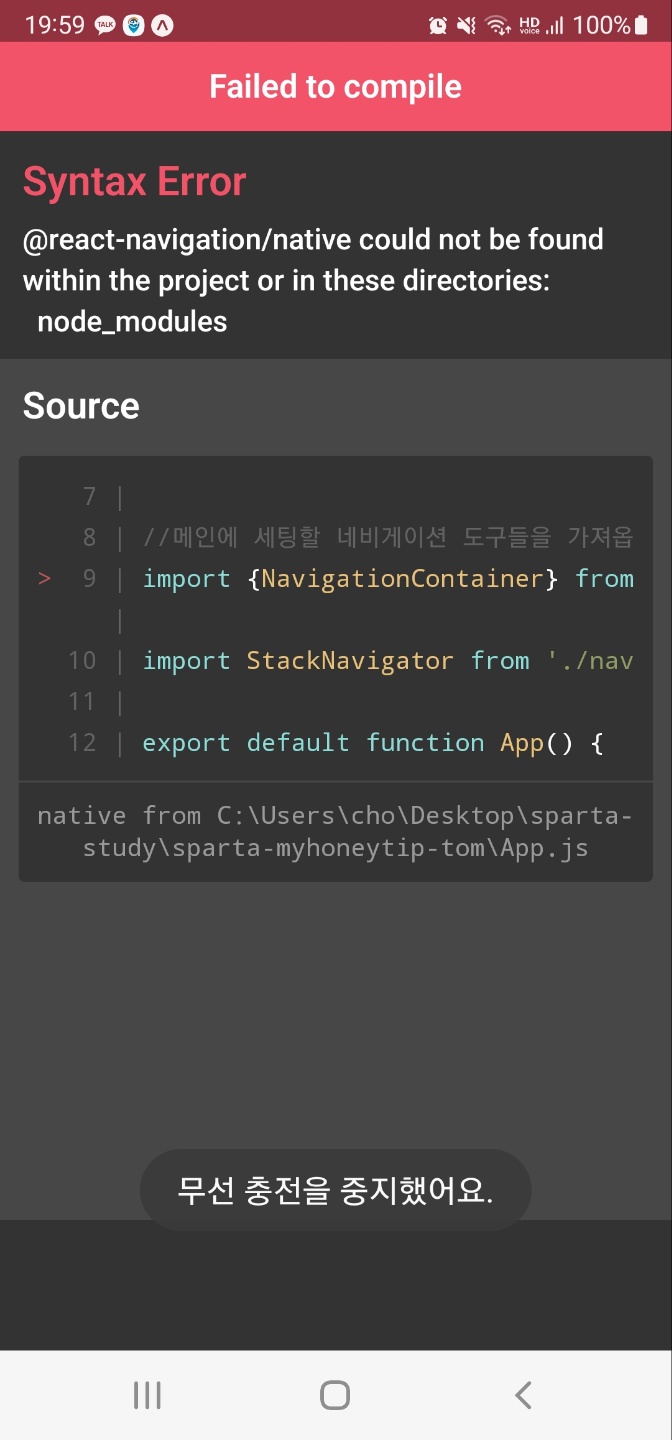This screenshot has width=672, height=1440.
Task: Tap the KakaoTalk notification icon
Action: tap(105, 25)
